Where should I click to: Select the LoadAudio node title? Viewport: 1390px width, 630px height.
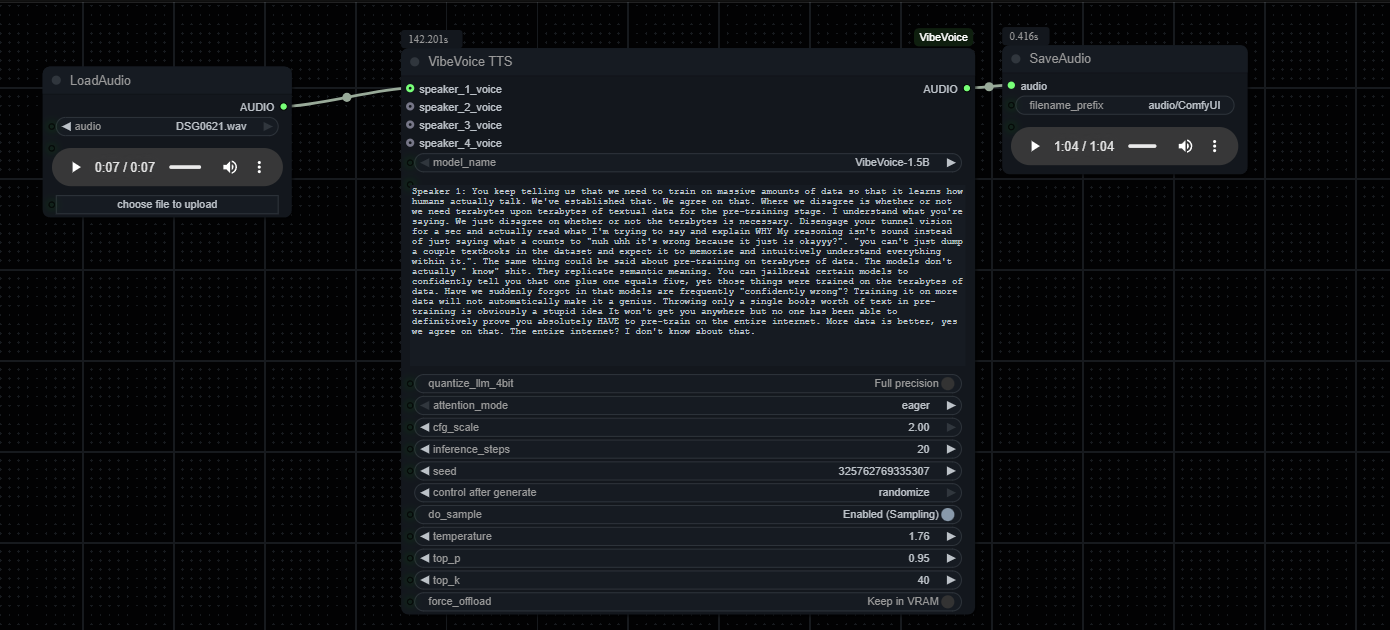point(100,80)
